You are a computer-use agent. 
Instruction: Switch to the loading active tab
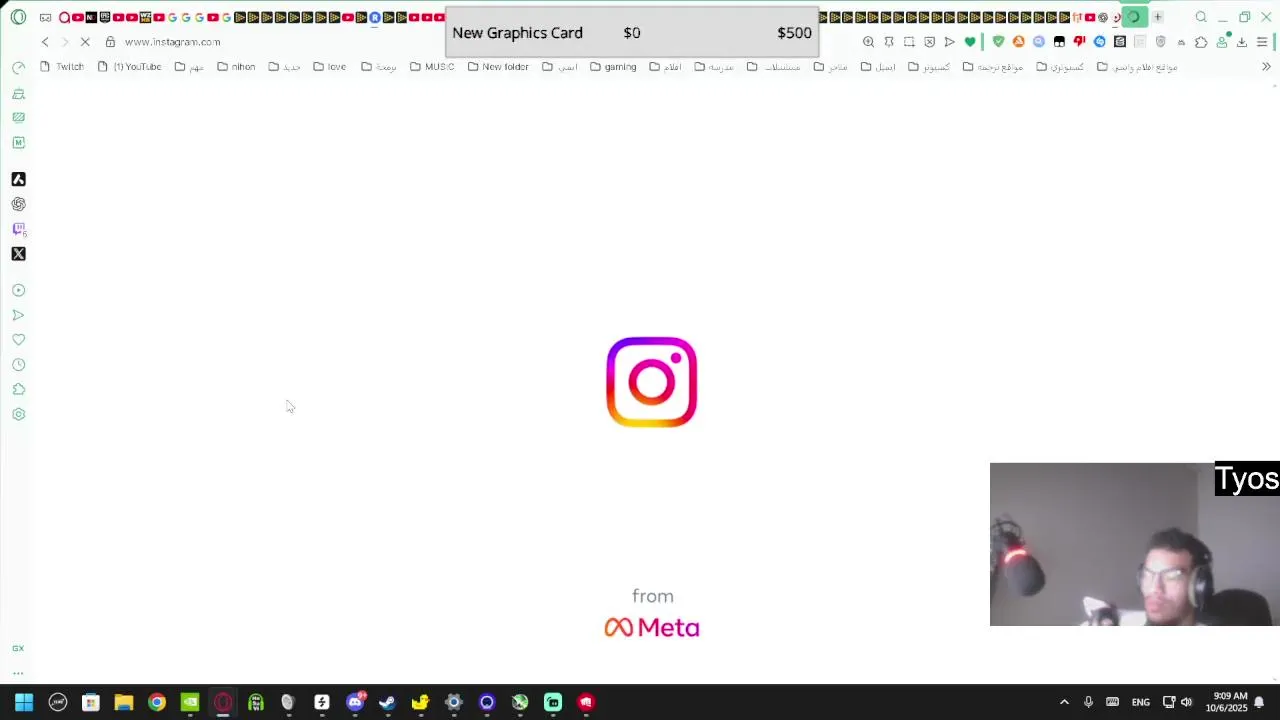tap(1134, 17)
